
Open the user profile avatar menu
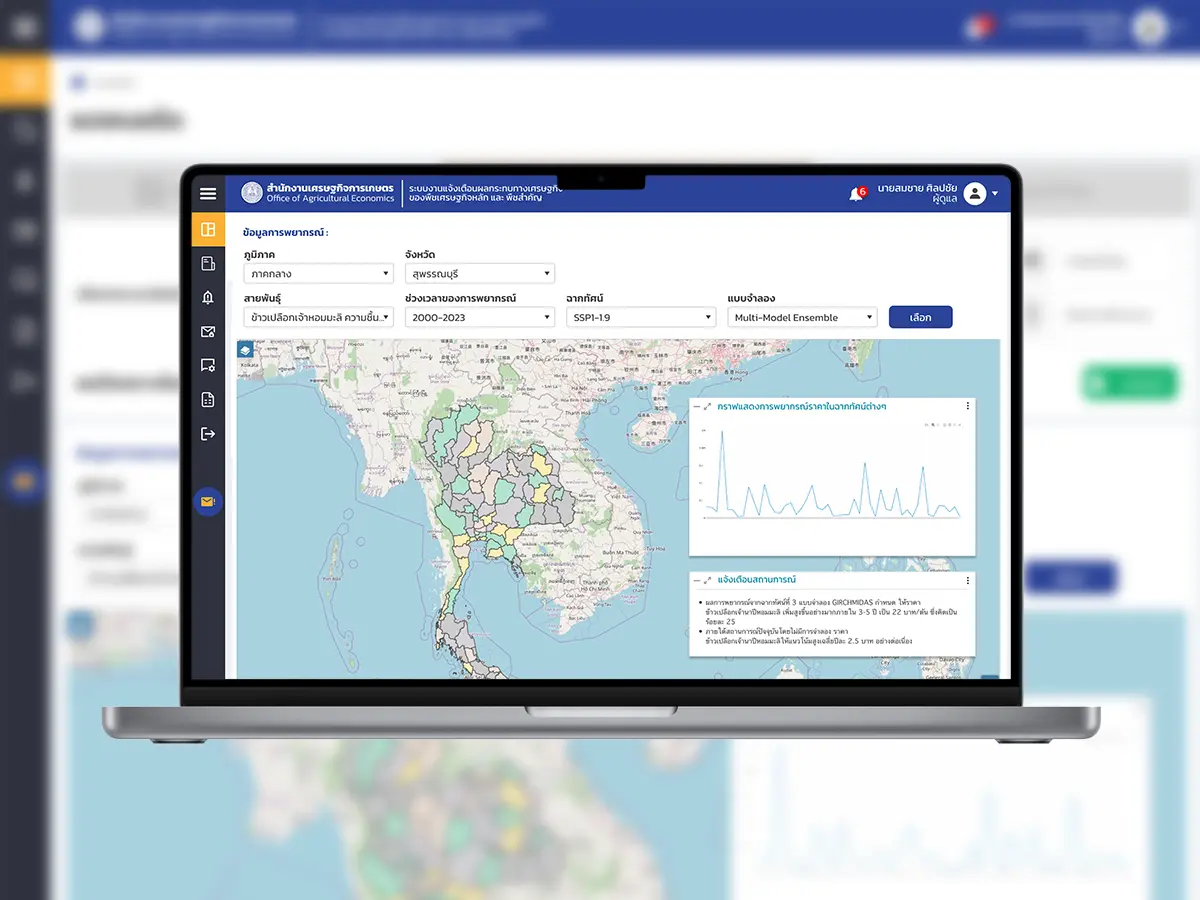tap(975, 194)
